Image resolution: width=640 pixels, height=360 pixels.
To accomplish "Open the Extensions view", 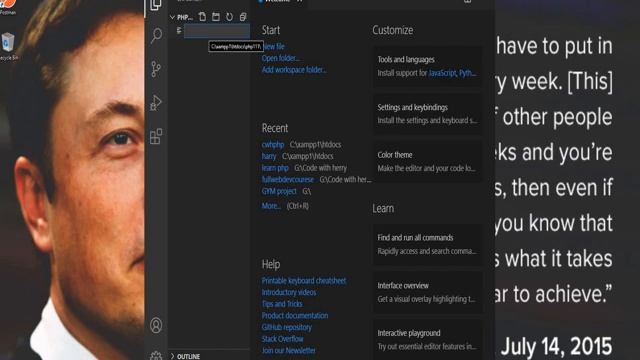I will click(x=156, y=136).
